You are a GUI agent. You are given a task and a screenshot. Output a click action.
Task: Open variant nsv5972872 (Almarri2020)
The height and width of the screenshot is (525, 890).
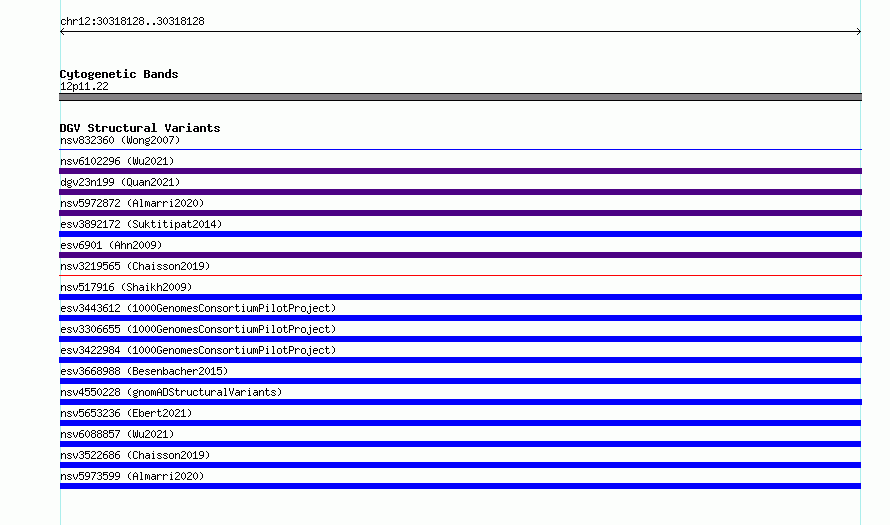click(x=132, y=203)
